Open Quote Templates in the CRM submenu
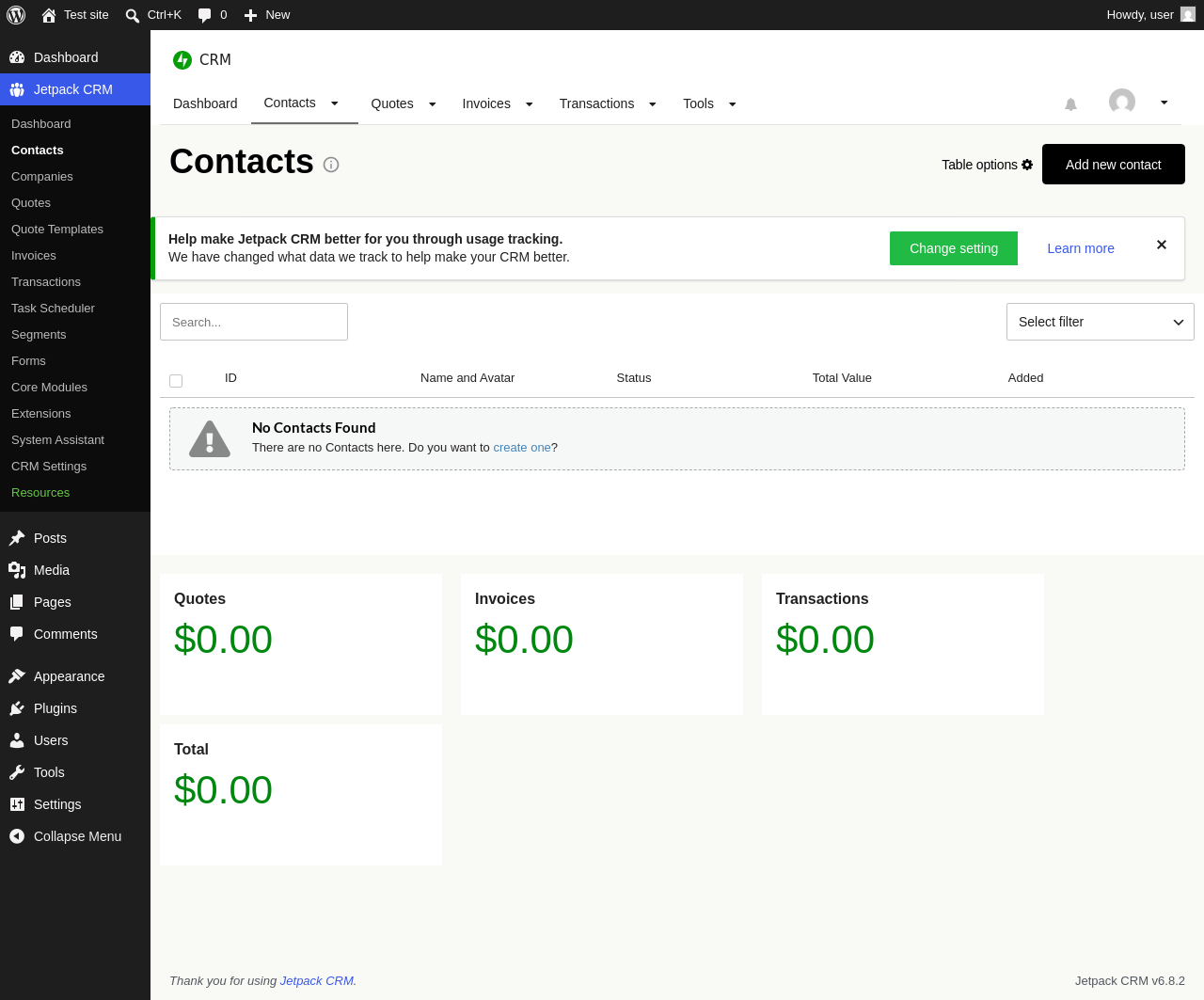1204x1000 pixels. tap(57, 230)
